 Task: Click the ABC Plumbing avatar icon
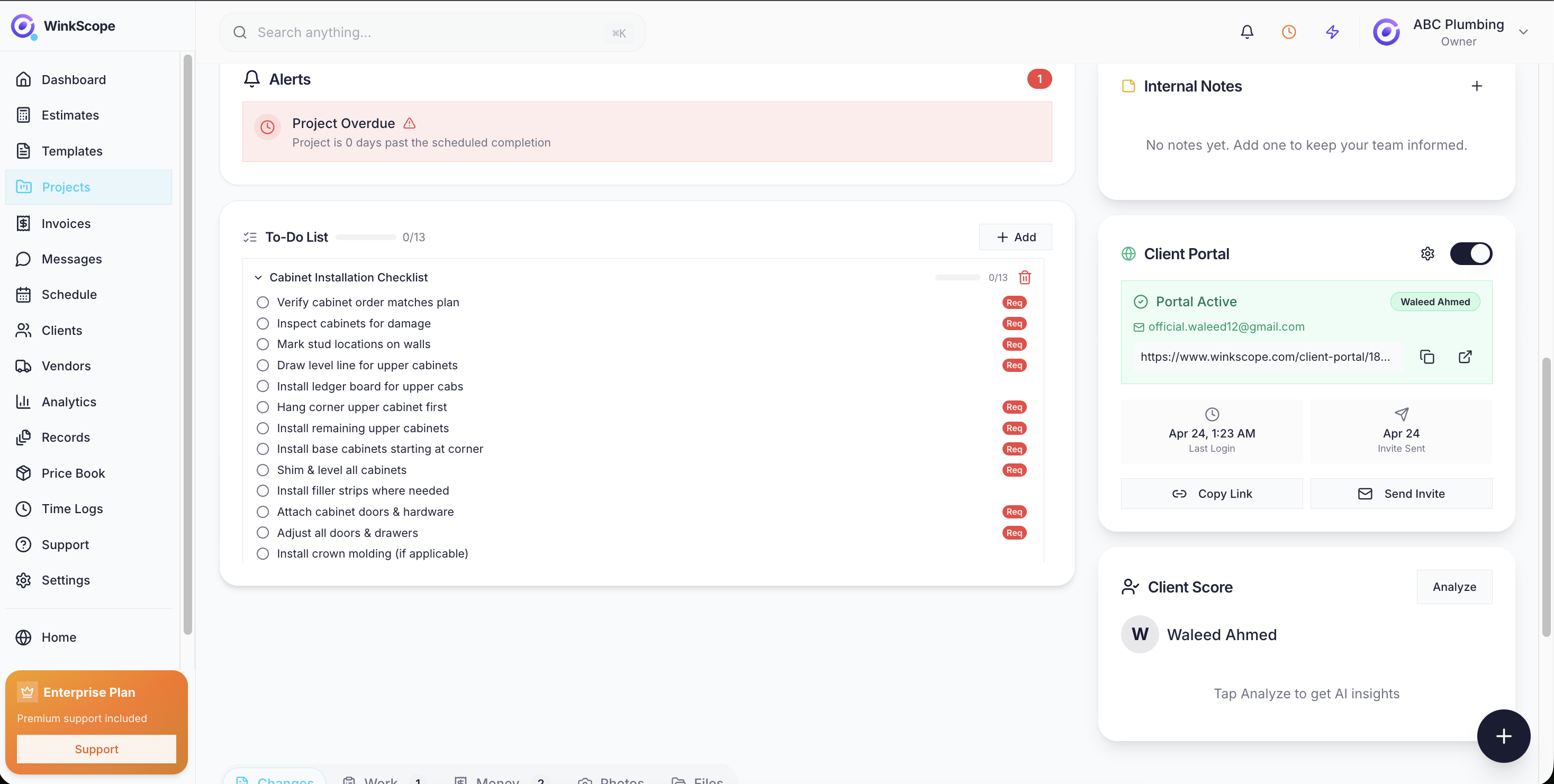click(1386, 32)
